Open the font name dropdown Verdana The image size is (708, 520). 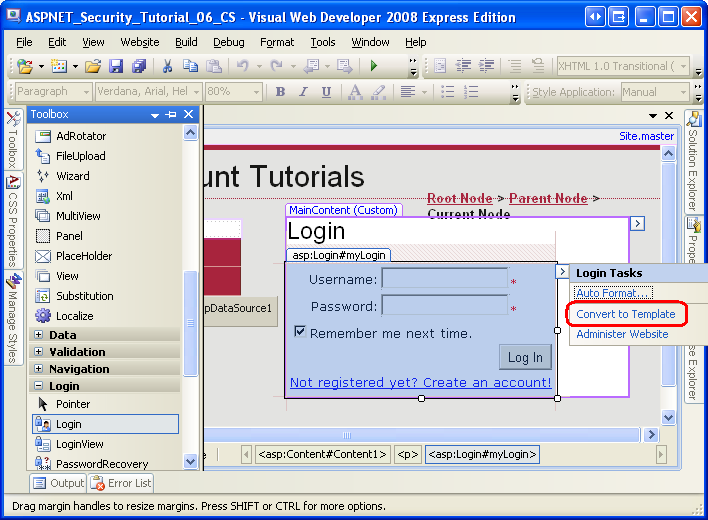point(196,92)
